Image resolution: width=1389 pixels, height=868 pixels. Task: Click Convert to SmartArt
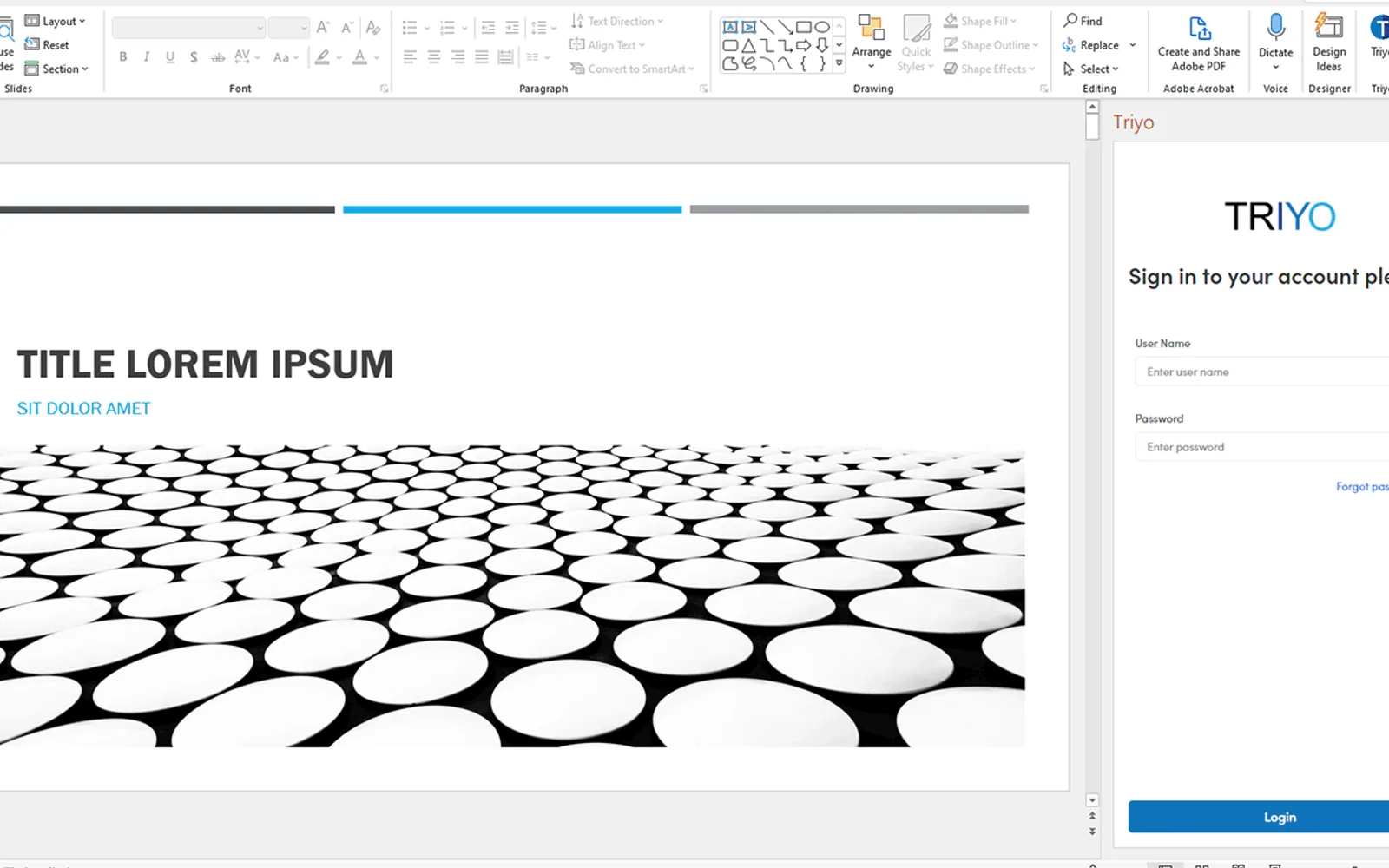point(632,69)
